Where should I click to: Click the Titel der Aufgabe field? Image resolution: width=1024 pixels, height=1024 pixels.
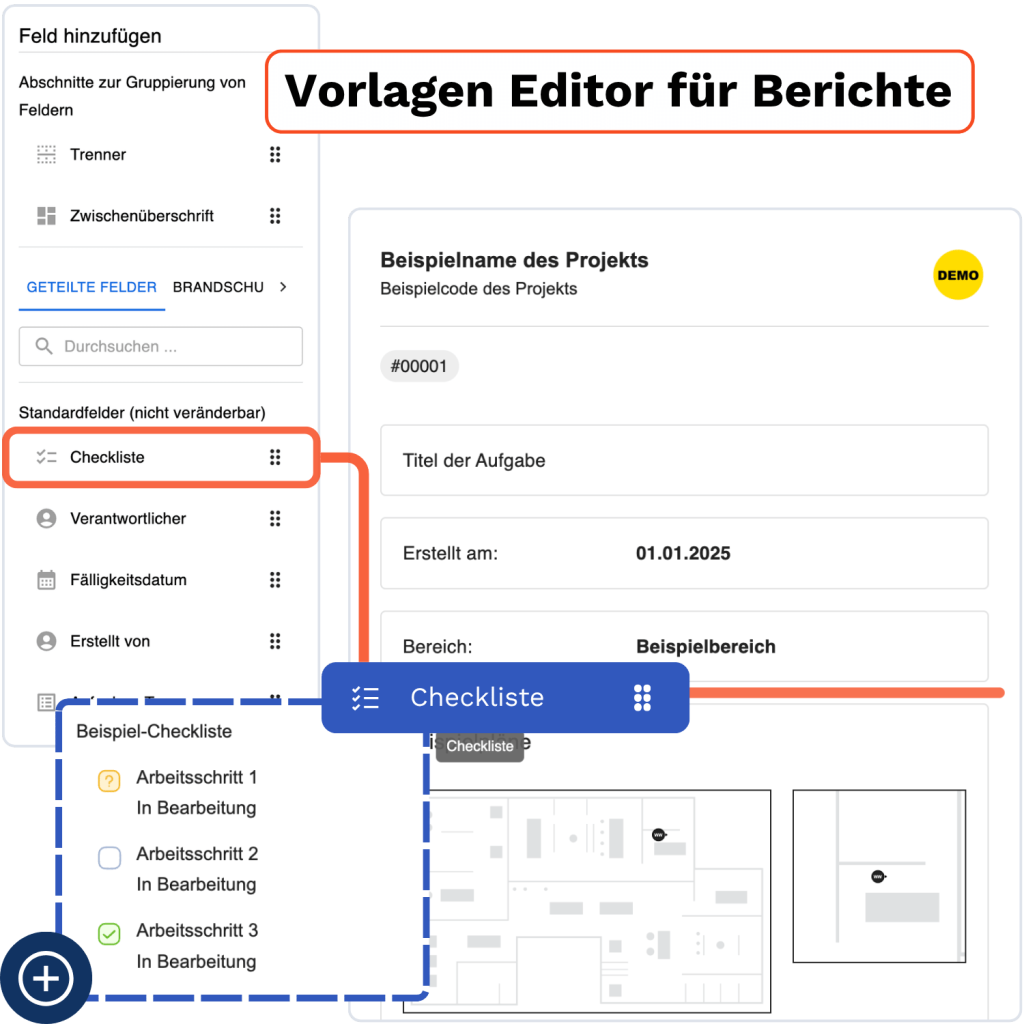(x=684, y=461)
